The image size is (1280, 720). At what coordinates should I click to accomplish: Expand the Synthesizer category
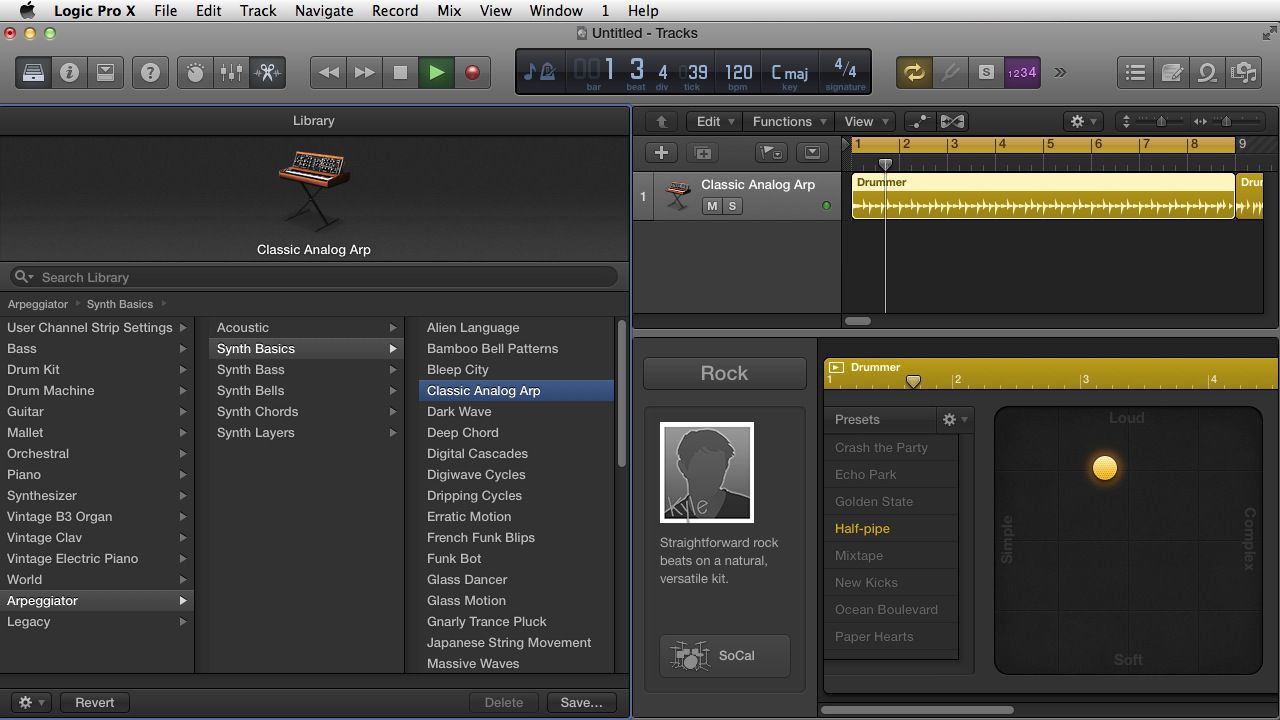tap(97, 496)
